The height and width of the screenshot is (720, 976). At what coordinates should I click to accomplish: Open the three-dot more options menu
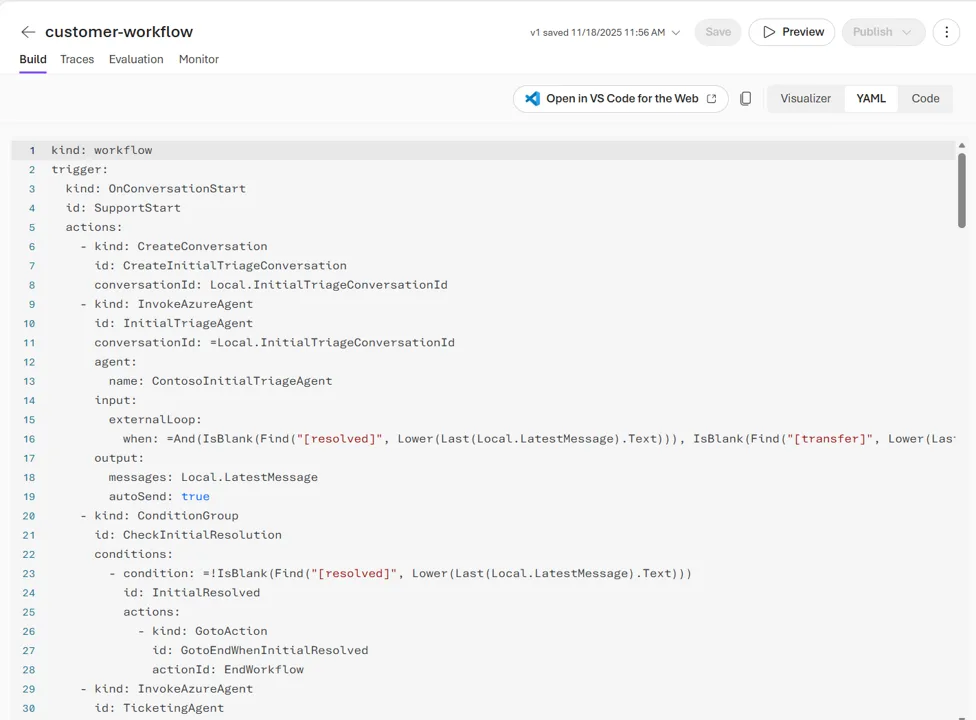coord(946,32)
